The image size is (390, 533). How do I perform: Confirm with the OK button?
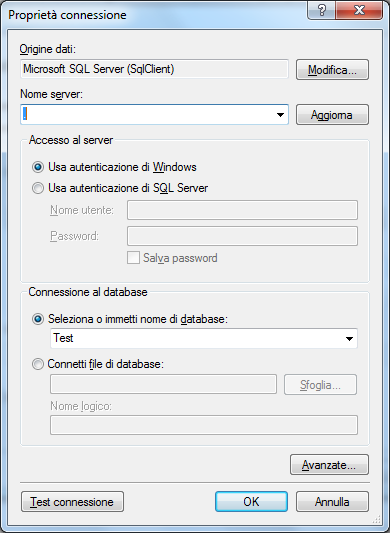point(251,502)
